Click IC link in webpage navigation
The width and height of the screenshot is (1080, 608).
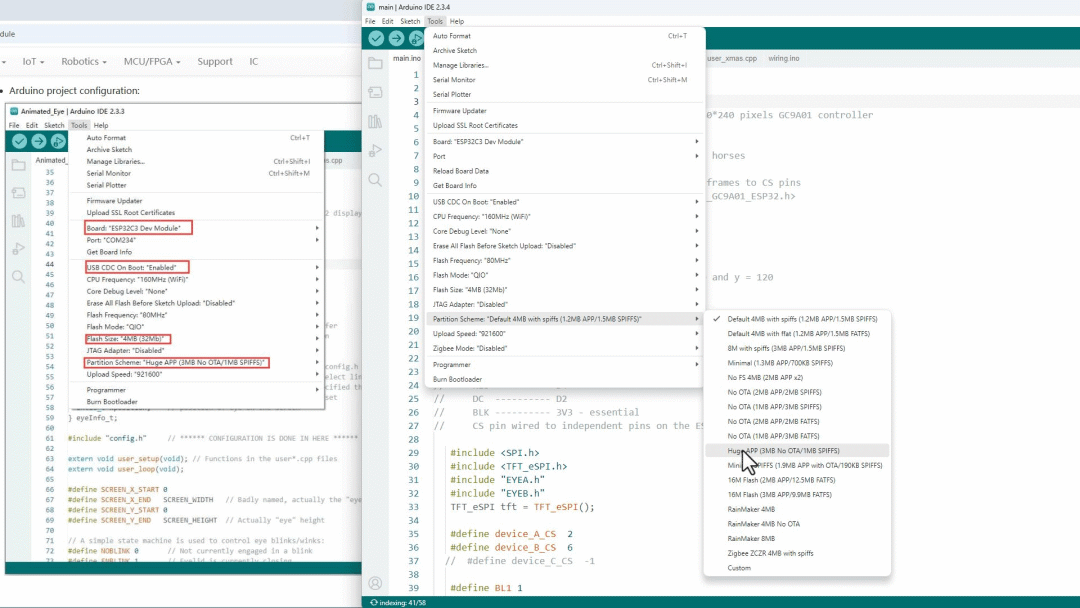click(x=253, y=61)
